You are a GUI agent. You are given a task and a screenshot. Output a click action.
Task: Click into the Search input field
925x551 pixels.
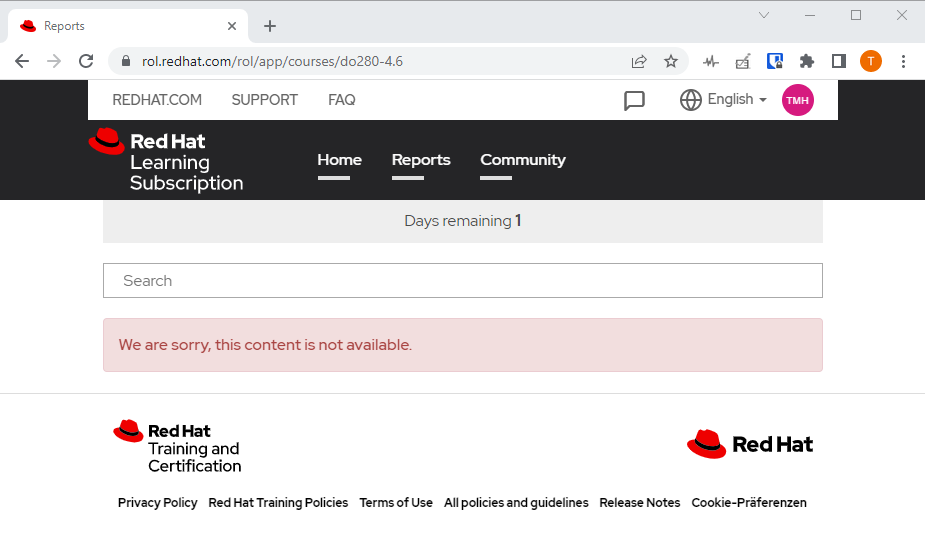pyautogui.click(x=462, y=281)
